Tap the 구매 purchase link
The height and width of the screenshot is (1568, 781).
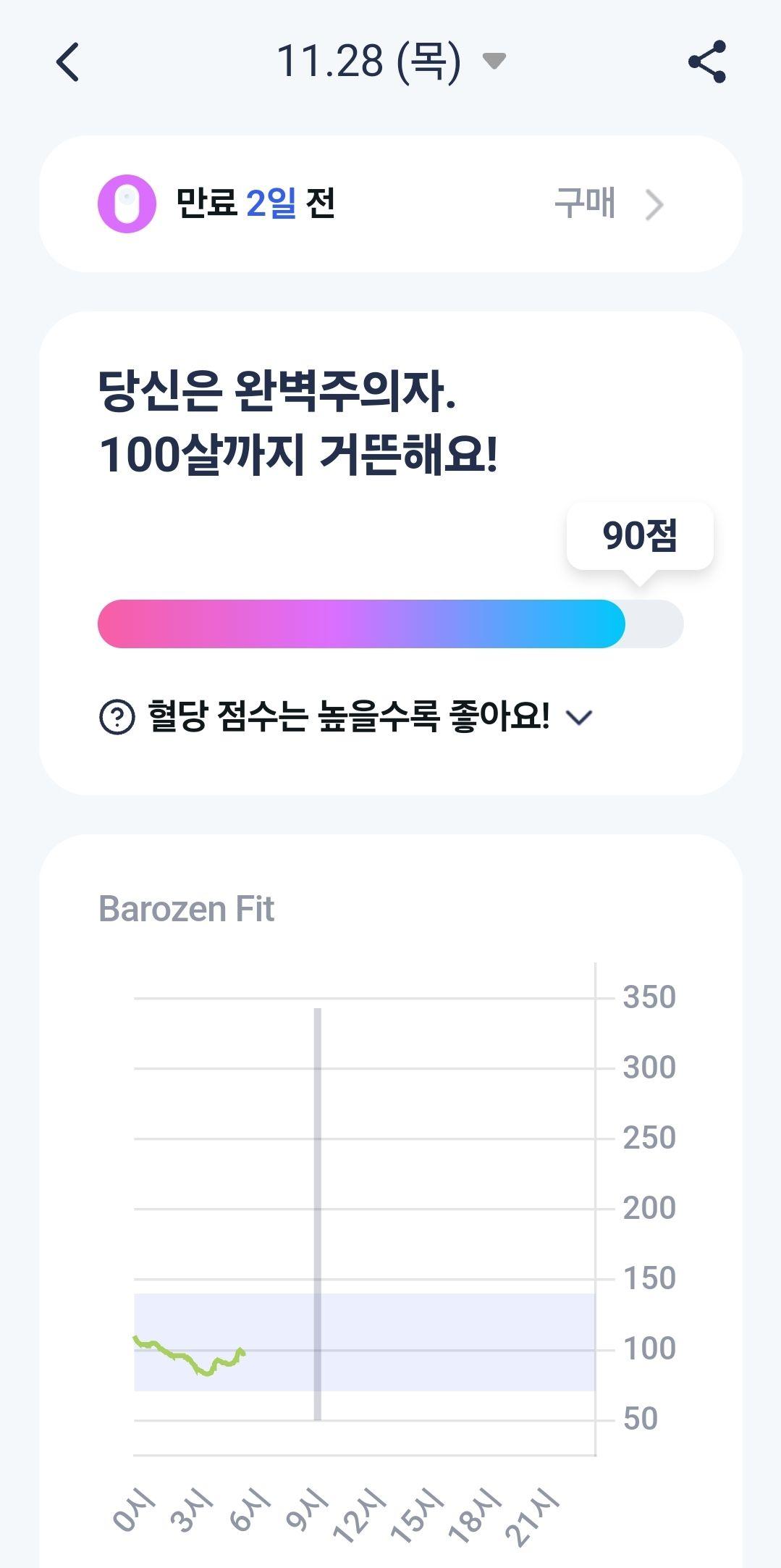(x=585, y=203)
